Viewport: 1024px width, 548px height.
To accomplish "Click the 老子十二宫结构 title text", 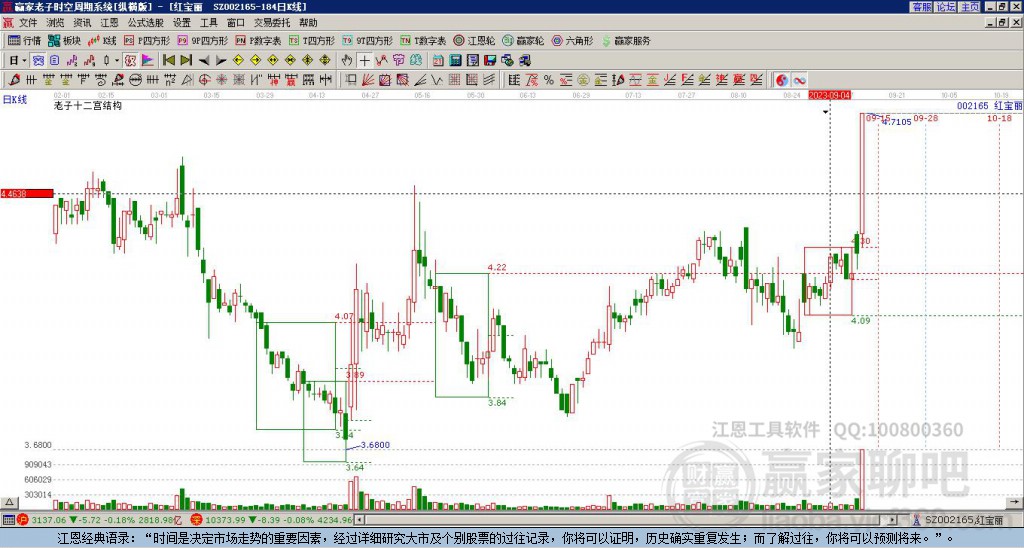I will click(x=88, y=105).
